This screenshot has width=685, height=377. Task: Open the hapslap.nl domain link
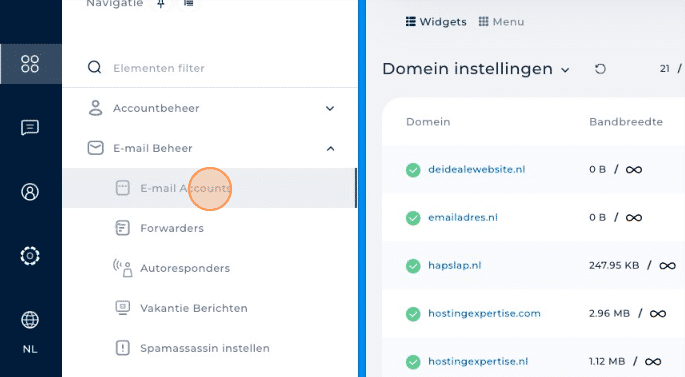click(x=454, y=266)
